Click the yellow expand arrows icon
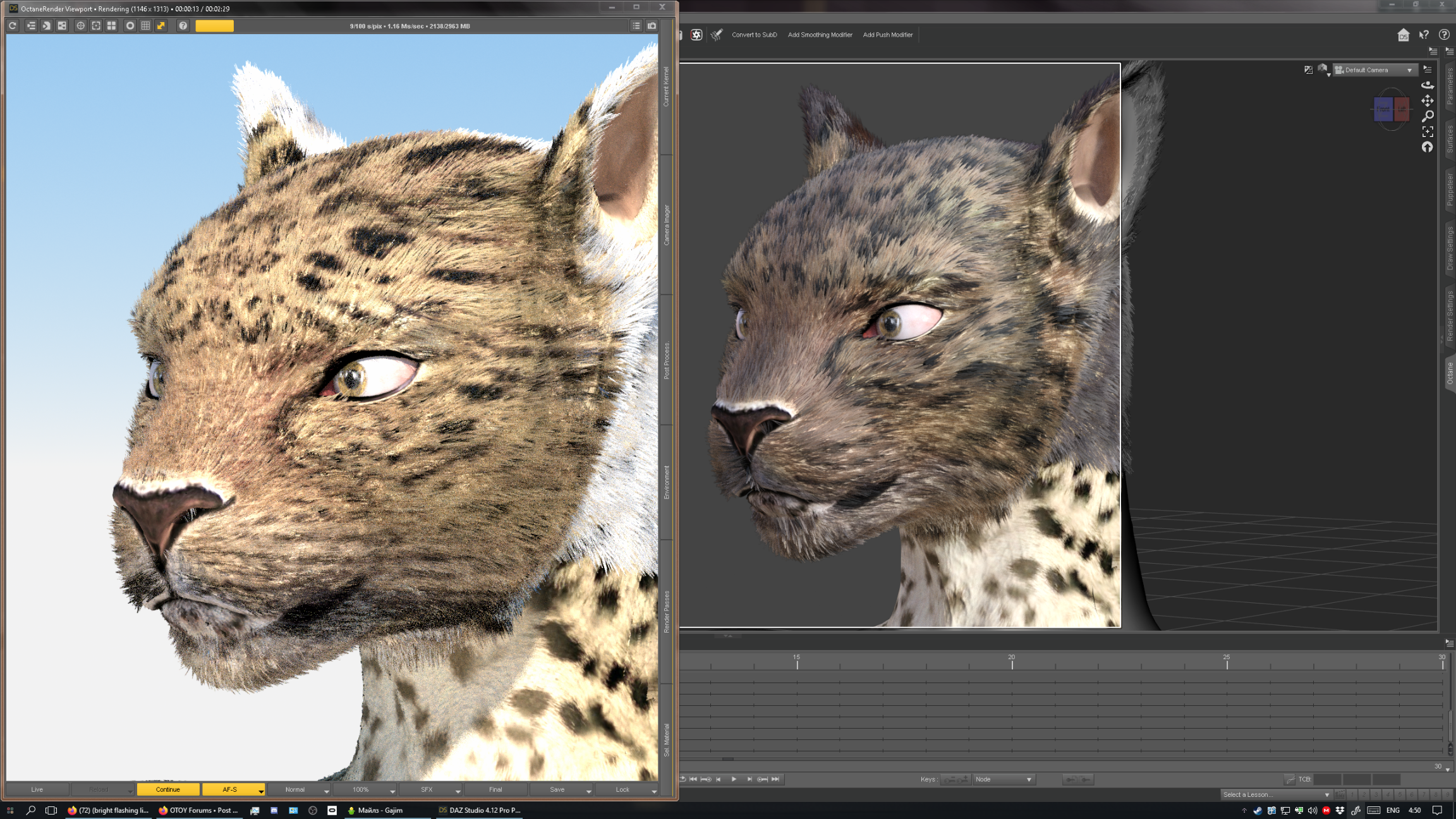The height and width of the screenshot is (819, 1456). 161,26
